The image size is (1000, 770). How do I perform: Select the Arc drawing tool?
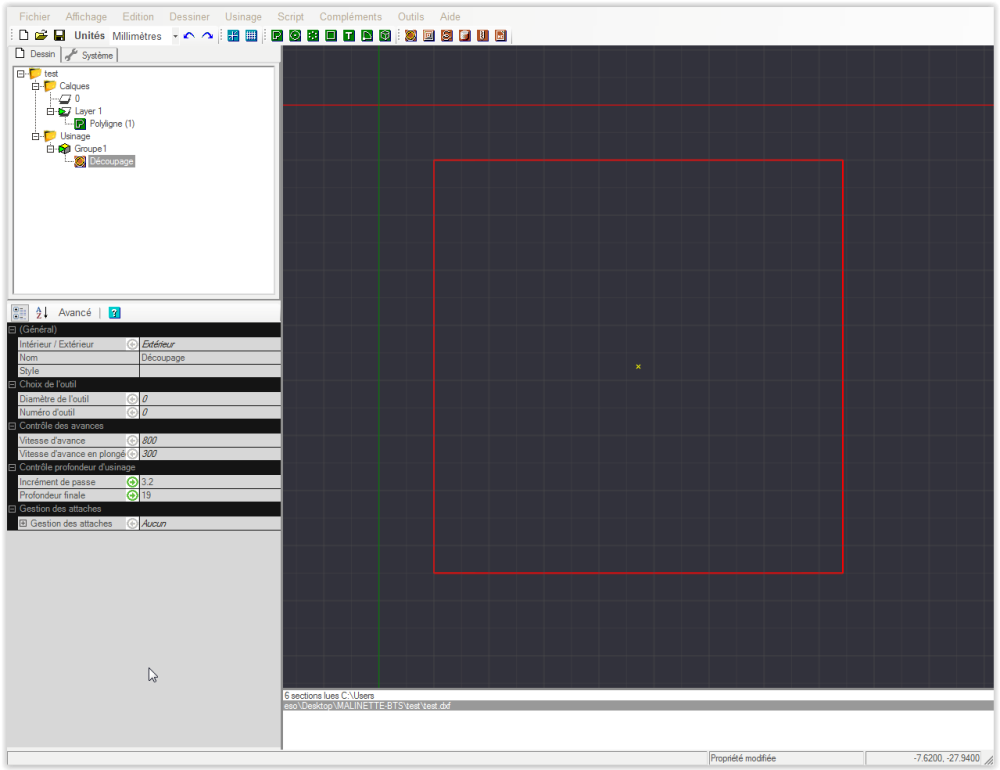[x=367, y=36]
